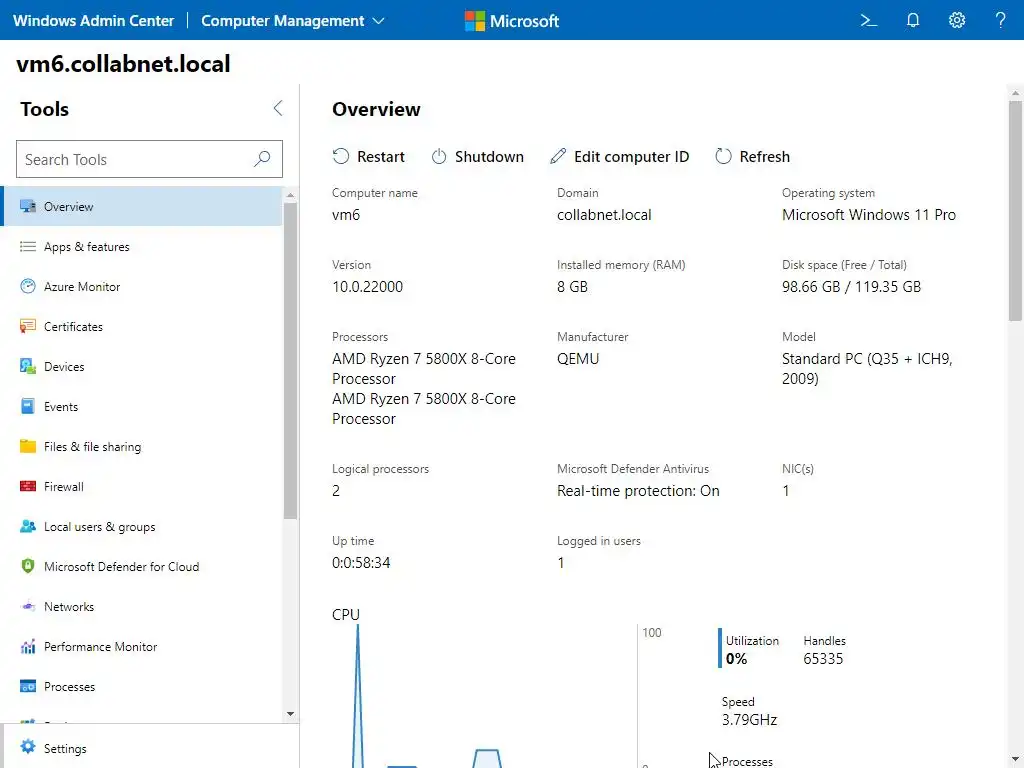The height and width of the screenshot is (768, 1024).
Task: Click the Edit computer ID pencil icon
Action: pos(558,155)
